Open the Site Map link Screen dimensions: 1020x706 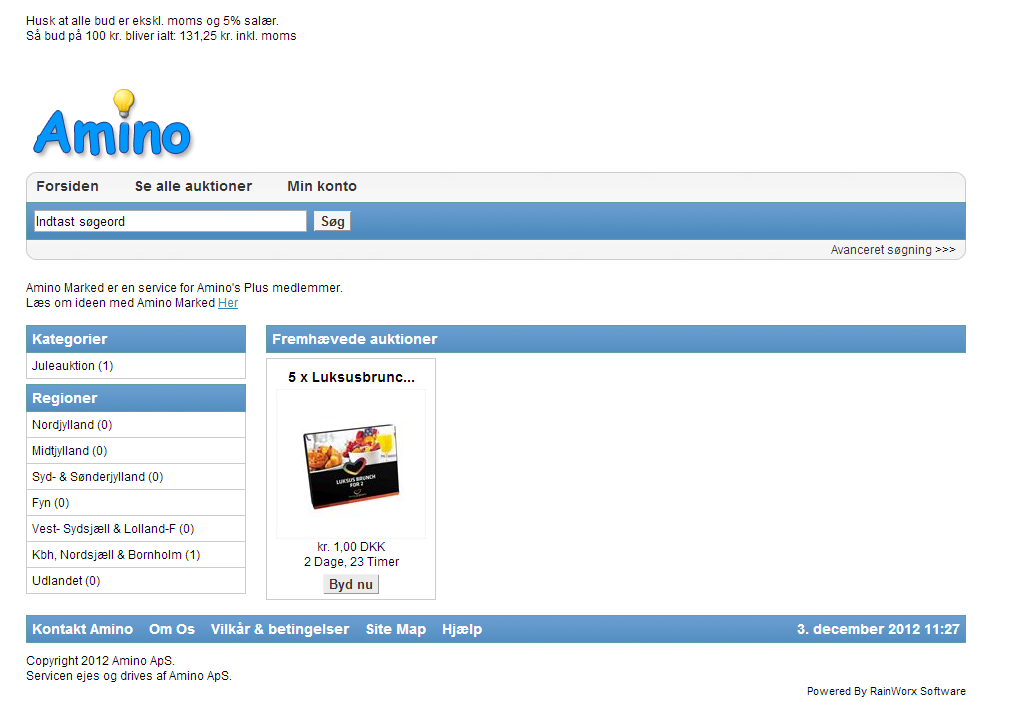pyautogui.click(x=396, y=629)
